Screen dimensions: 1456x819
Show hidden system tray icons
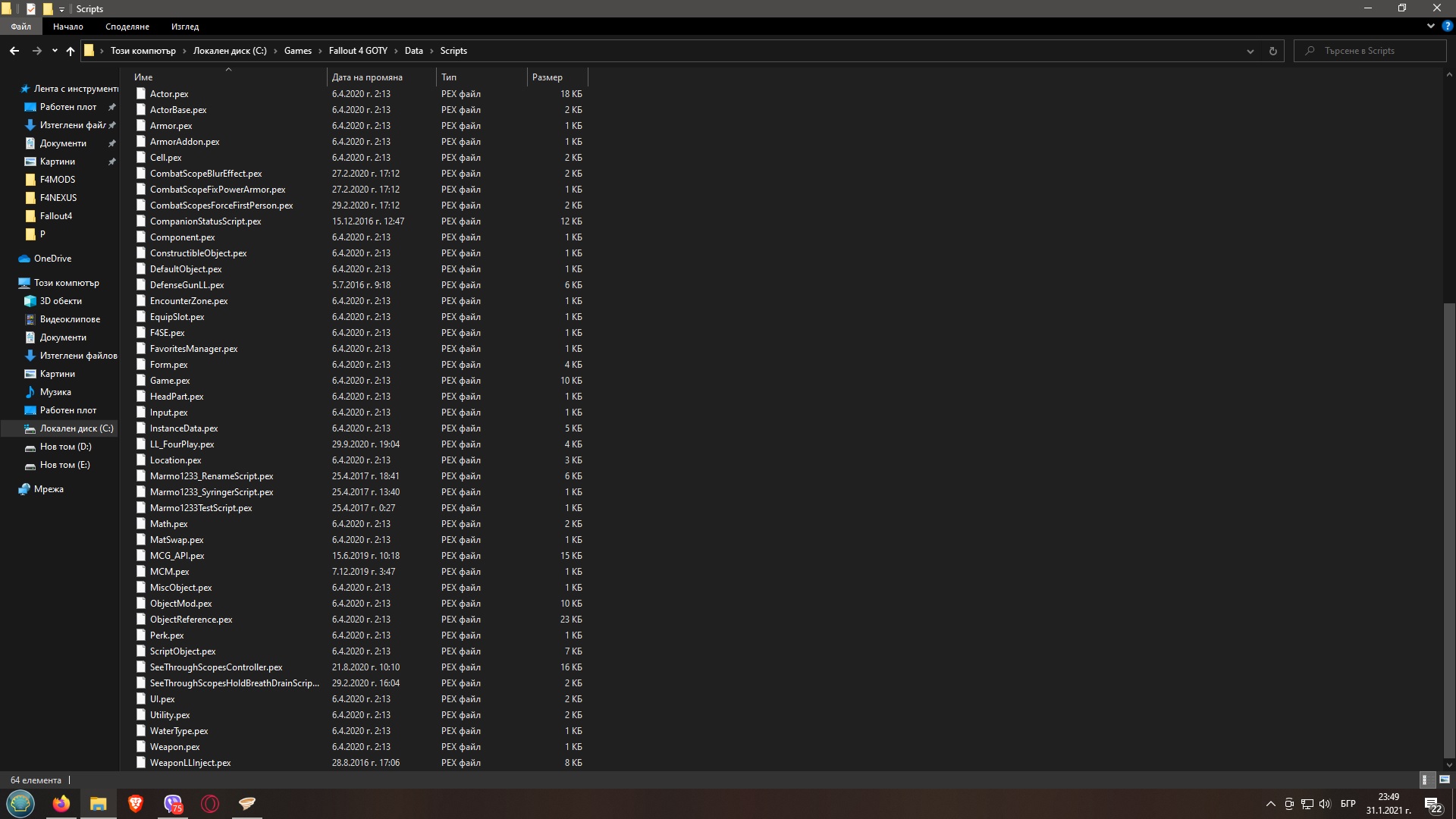tap(1271, 804)
